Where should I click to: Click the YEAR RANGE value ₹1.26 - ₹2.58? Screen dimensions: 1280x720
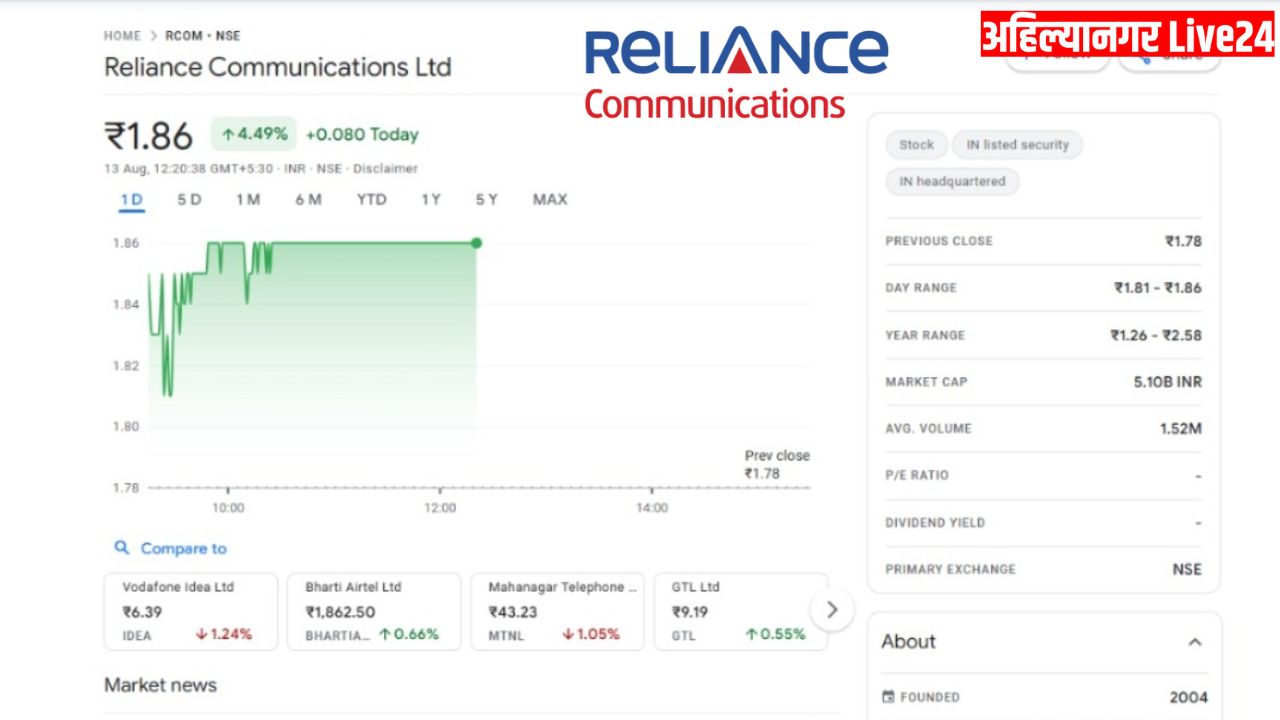[1156, 335]
